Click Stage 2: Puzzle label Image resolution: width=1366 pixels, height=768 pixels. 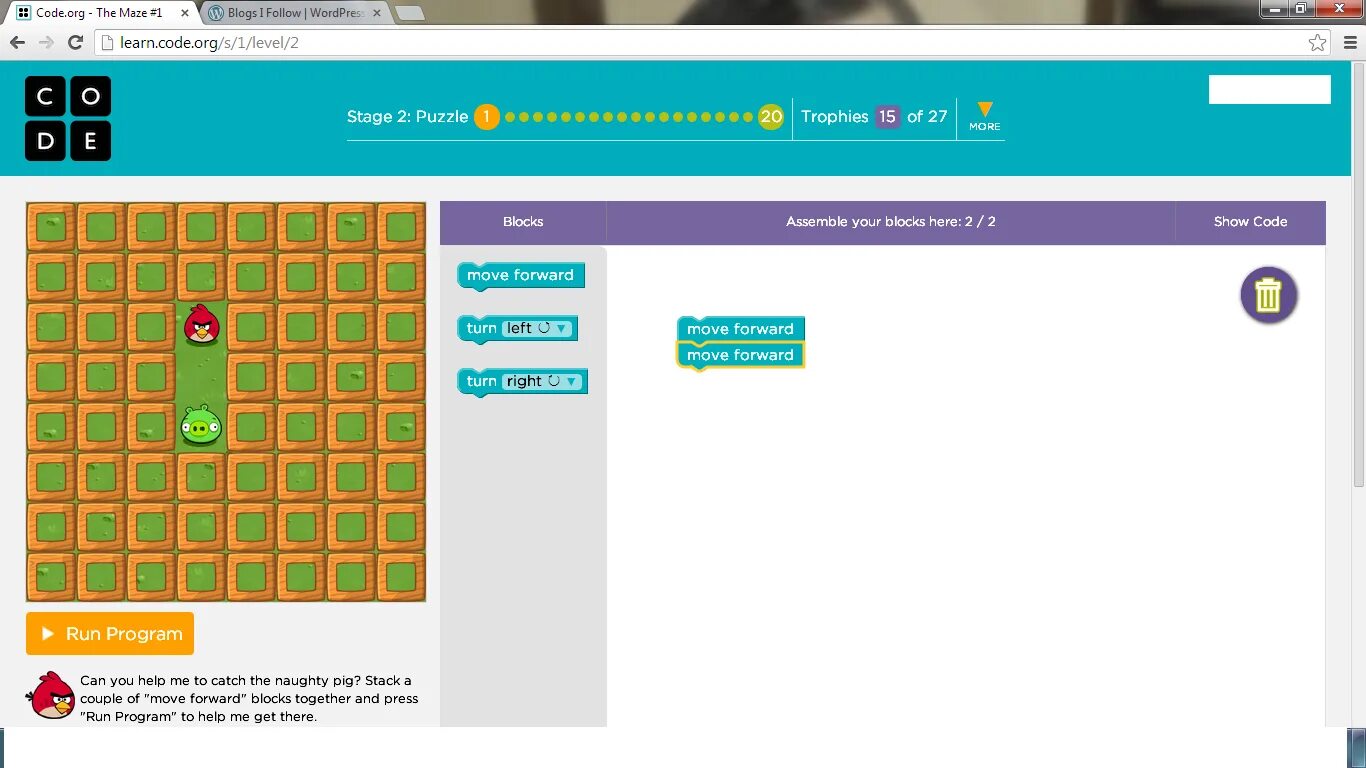click(408, 117)
